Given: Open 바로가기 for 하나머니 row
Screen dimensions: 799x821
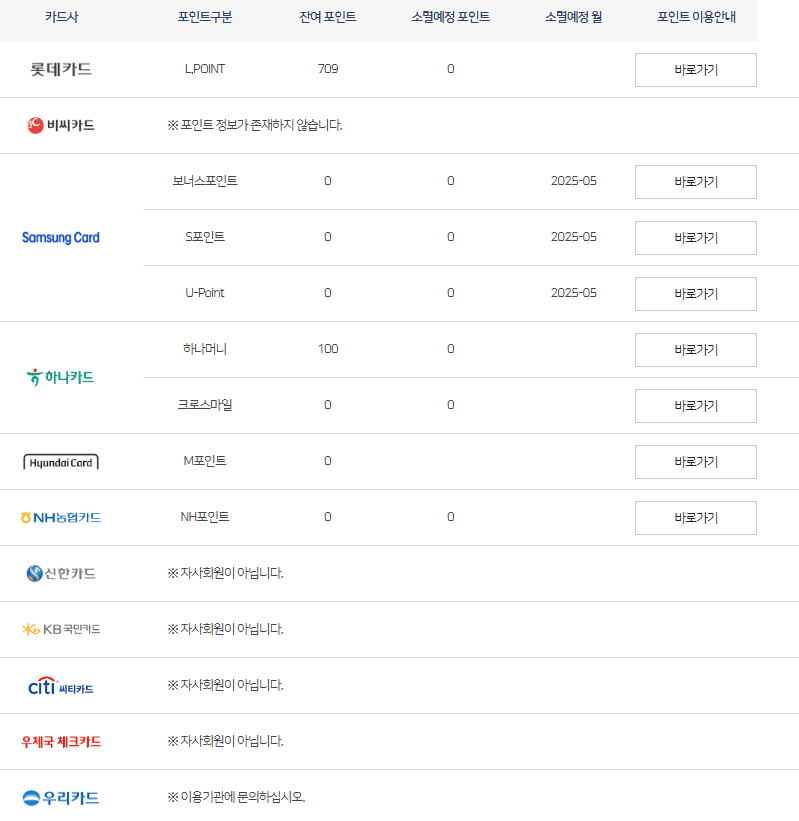Looking at the screenshot, I should 695,350.
